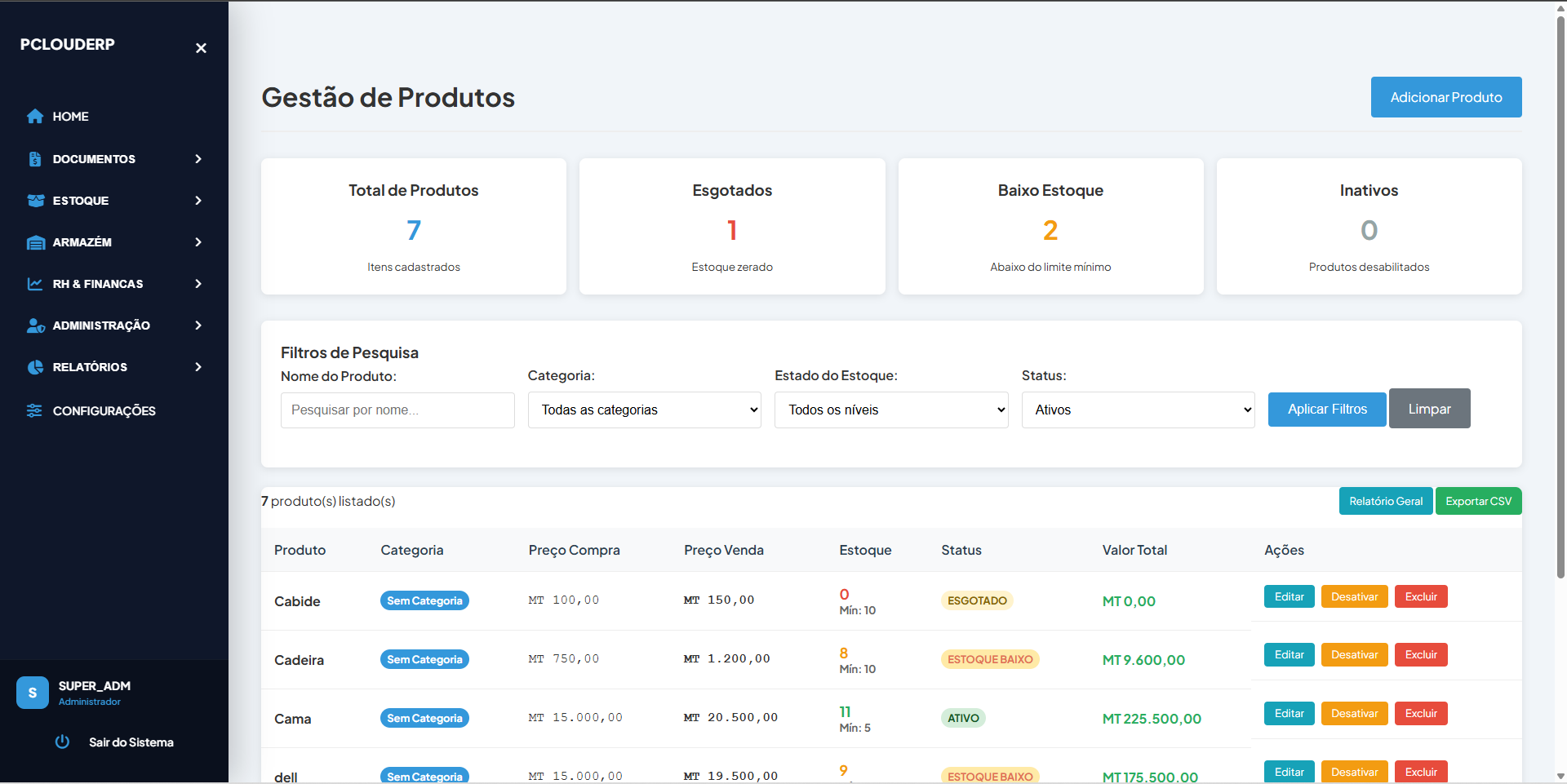Click Aplicar Filtros button
Screen dimensions: 1567x784
coord(1326,409)
